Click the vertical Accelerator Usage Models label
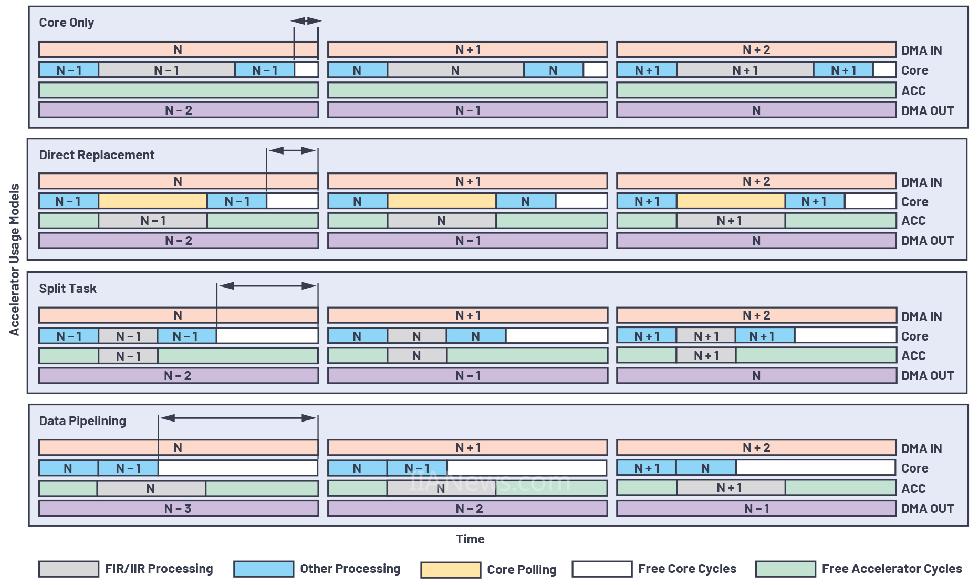Viewport: 979px width, 585px height. pos(15,259)
